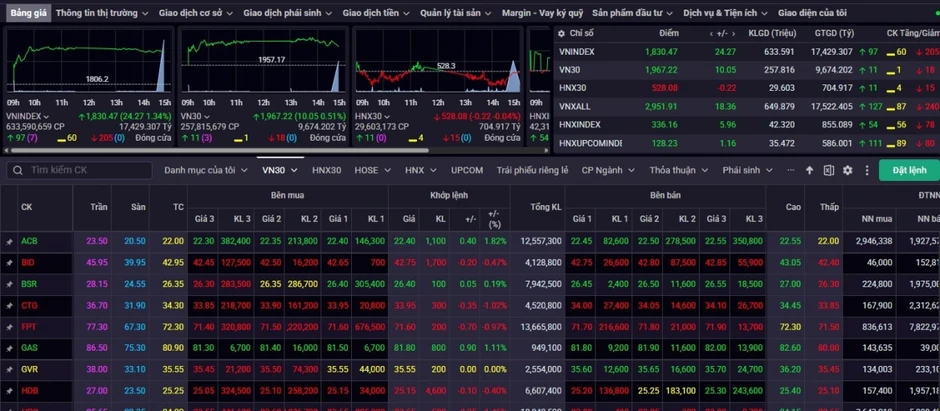Image resolution: width=940 pixels, height=411 pixels.
Task: Open the Margin - Vay ký quỹ menu
Action: tap(543, 13)
